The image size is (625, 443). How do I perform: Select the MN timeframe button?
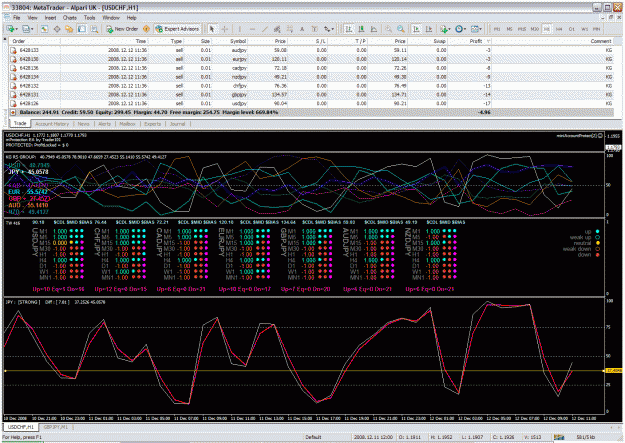596,29
